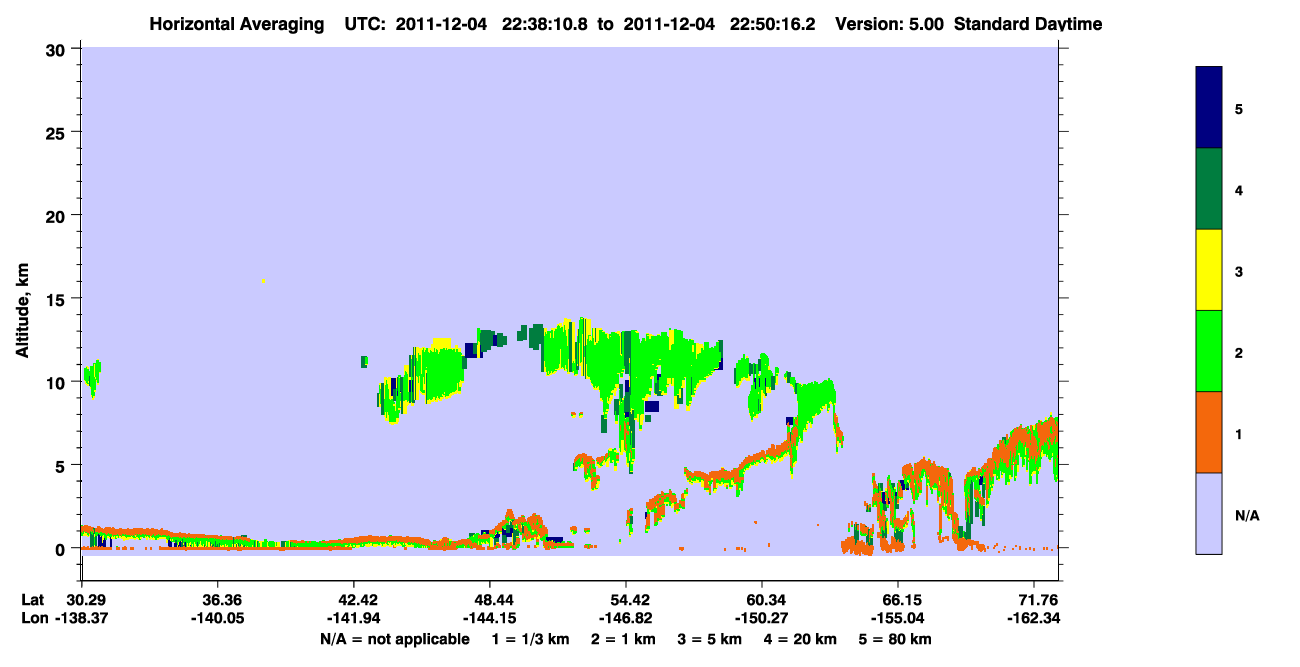Image resolution: width=1300 pixels, height=667 pixels.
Task: Click '1 = 1/3 km' in the footer key
Action: 529,639
